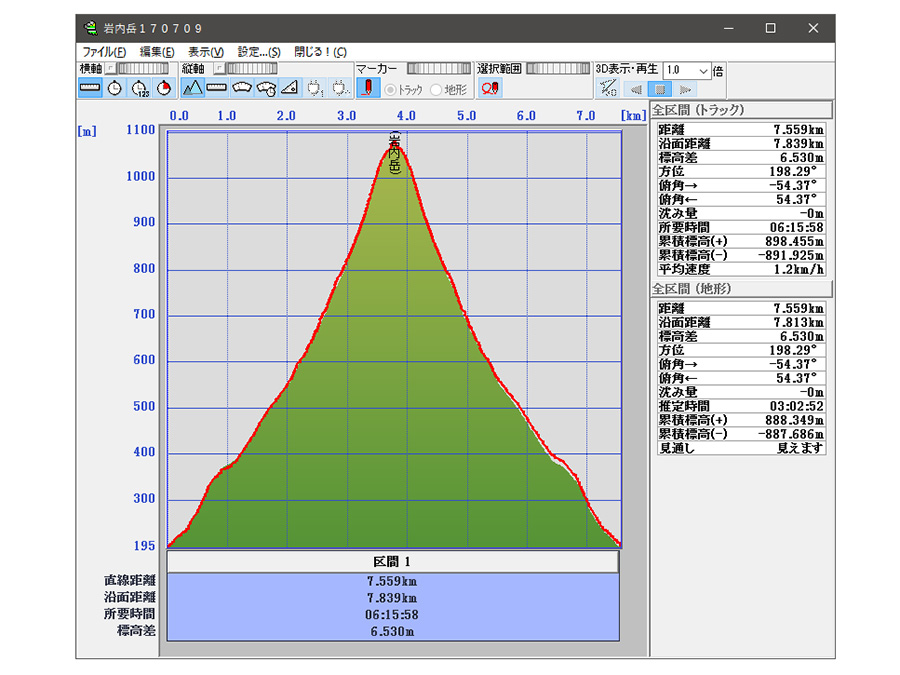The image size is (900, 675).
Task: Click the 区間 1 header button
Action: [392, 562]
